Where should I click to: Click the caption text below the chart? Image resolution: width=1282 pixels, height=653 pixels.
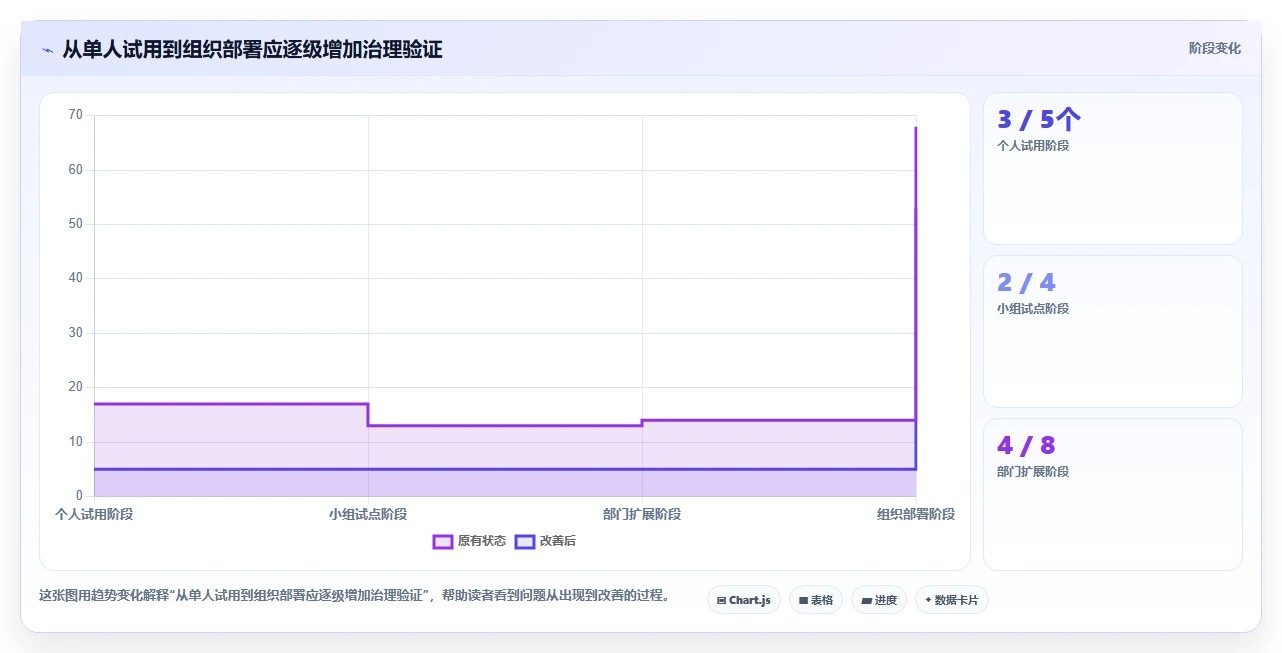pos(354,595)
